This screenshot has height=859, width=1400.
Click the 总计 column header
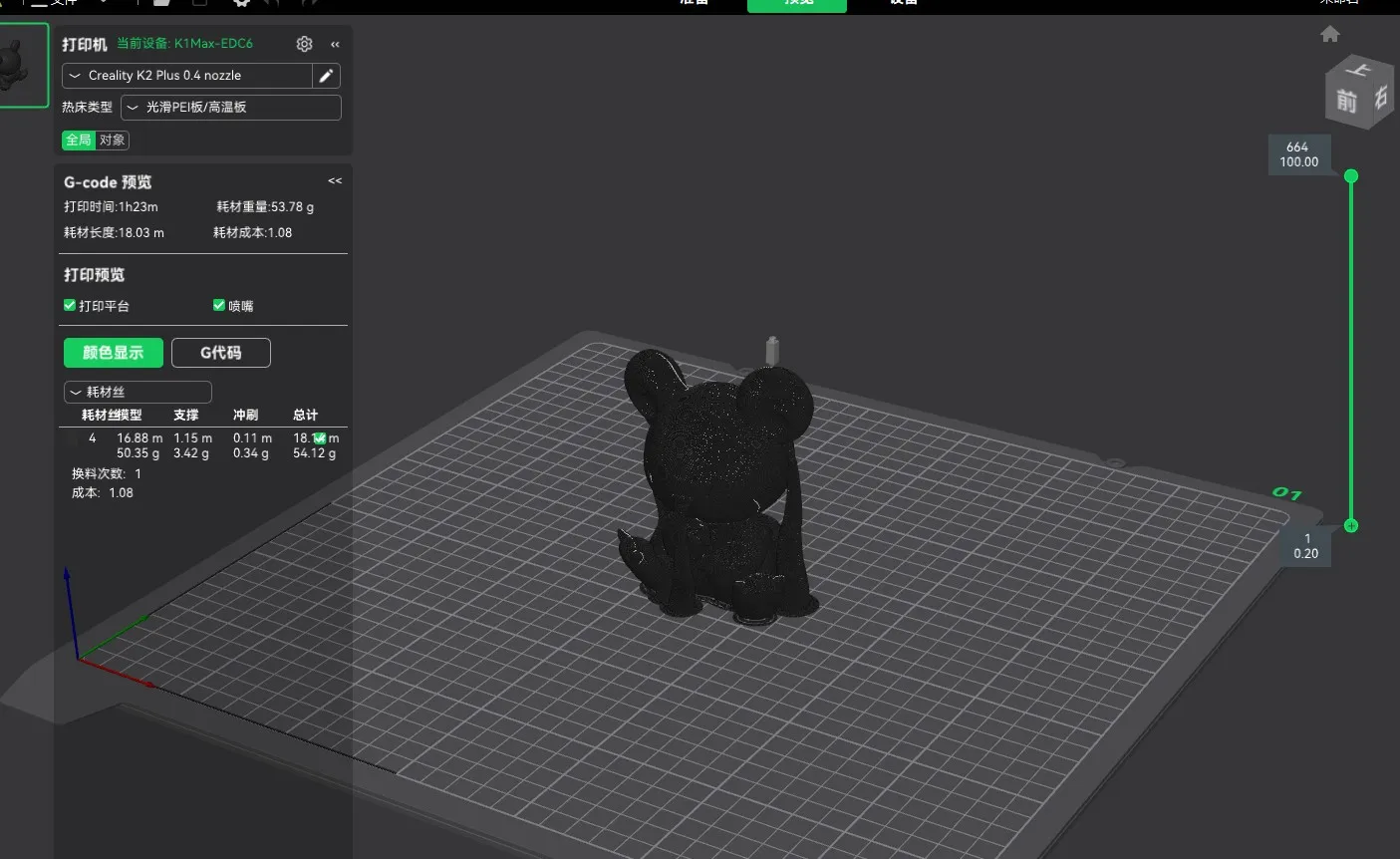pos(306,416)
